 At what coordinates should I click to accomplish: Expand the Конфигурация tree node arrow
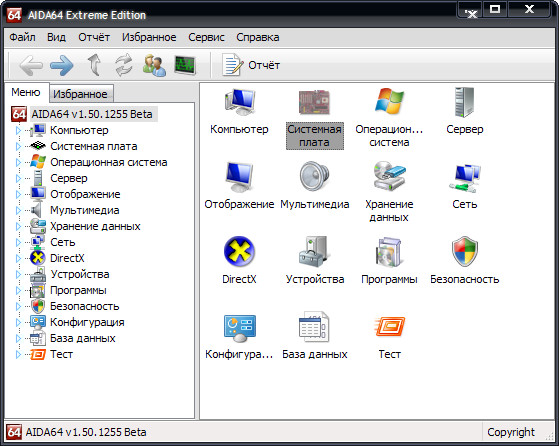click(18, 323)
